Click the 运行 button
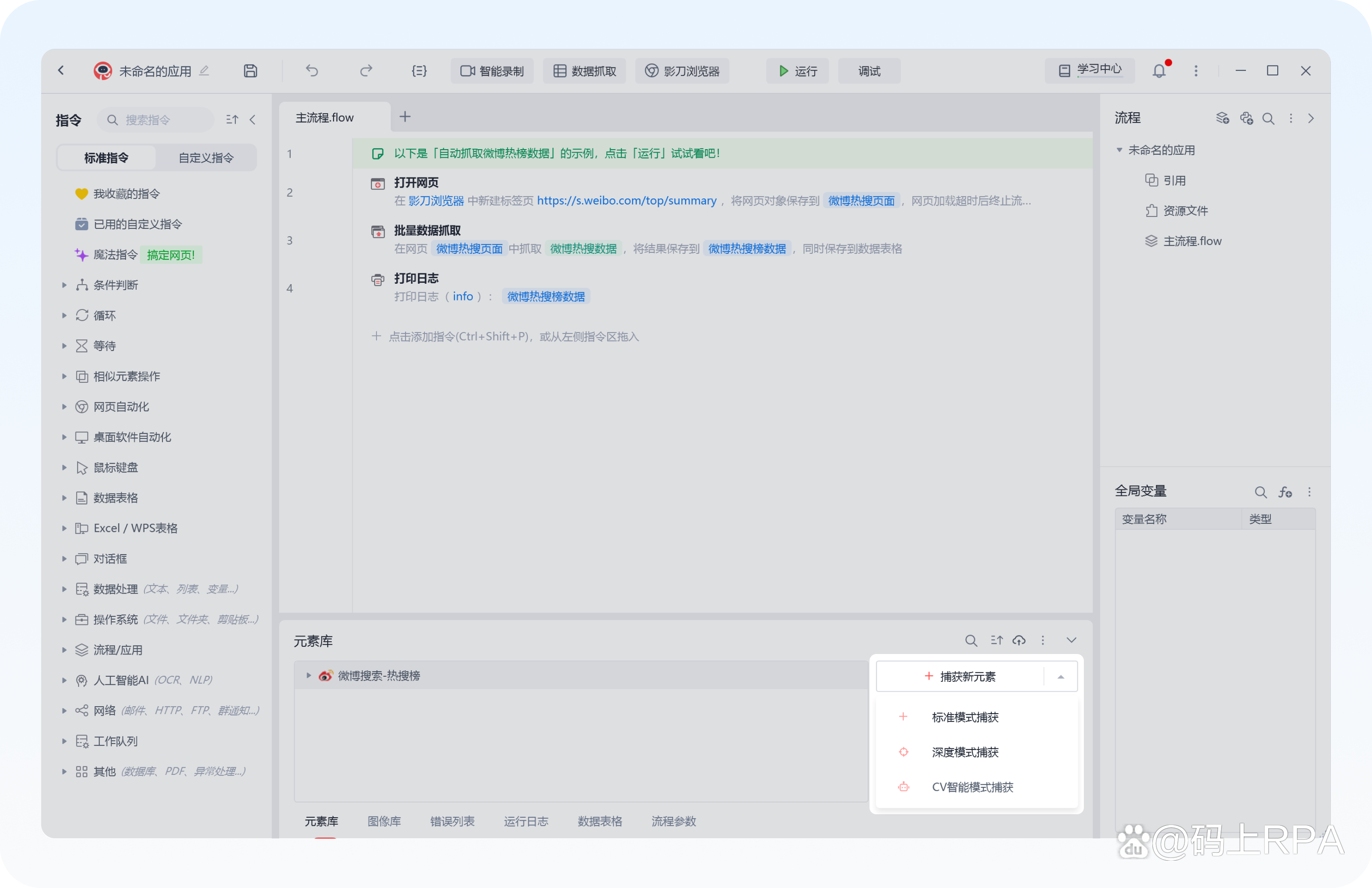1372x888 pixels. click(x=797, y=71)
